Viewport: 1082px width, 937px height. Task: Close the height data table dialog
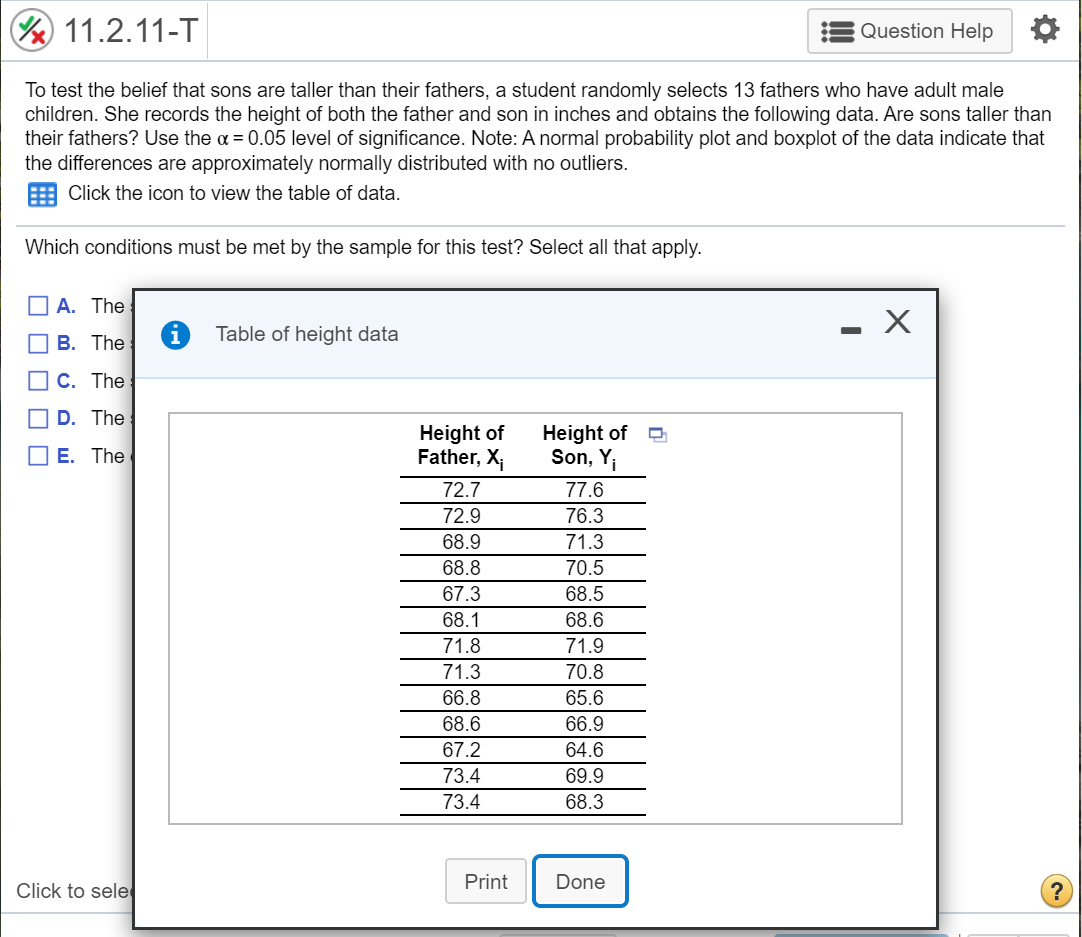(897, 322)
